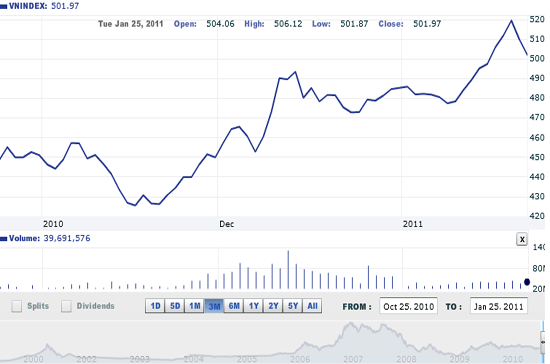The height and width of the screenshot is (364, 550).
Task: Click the 2011 label on time axis
Action: click(412, 224)
